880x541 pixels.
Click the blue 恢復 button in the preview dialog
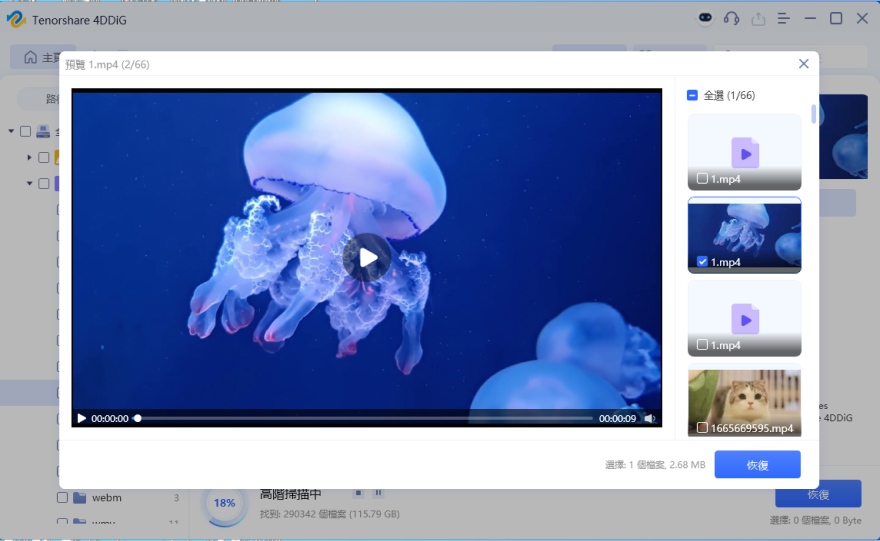[x=757, y=465]
